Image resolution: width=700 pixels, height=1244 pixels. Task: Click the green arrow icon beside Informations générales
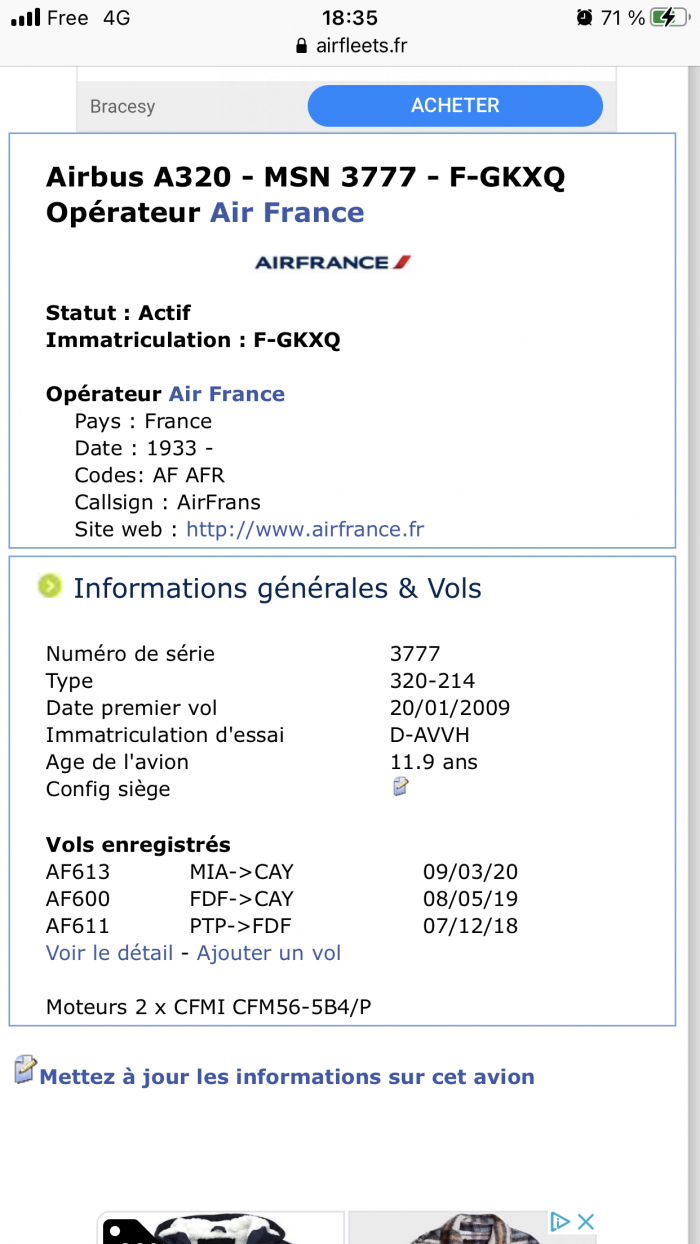[x=50, y=586]
